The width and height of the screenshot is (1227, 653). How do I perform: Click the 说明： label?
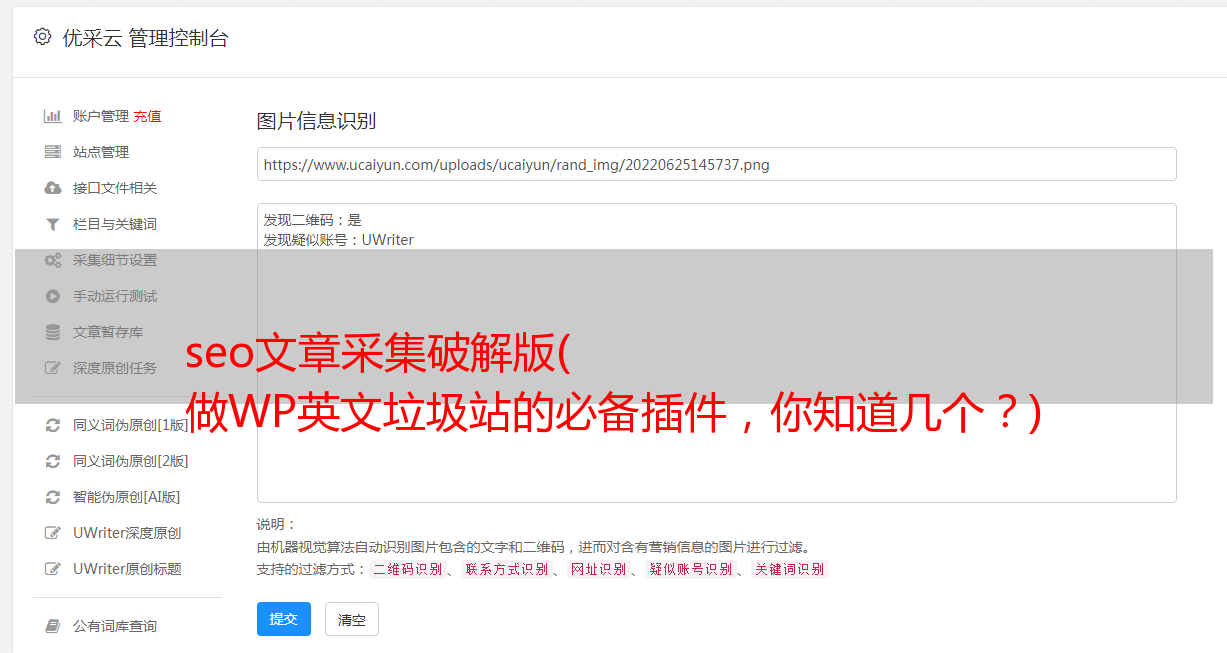pyautogui.click(x=277, y=524)
